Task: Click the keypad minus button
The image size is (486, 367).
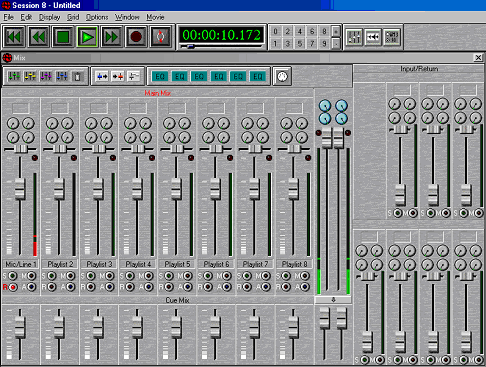Action: point(336,43)
